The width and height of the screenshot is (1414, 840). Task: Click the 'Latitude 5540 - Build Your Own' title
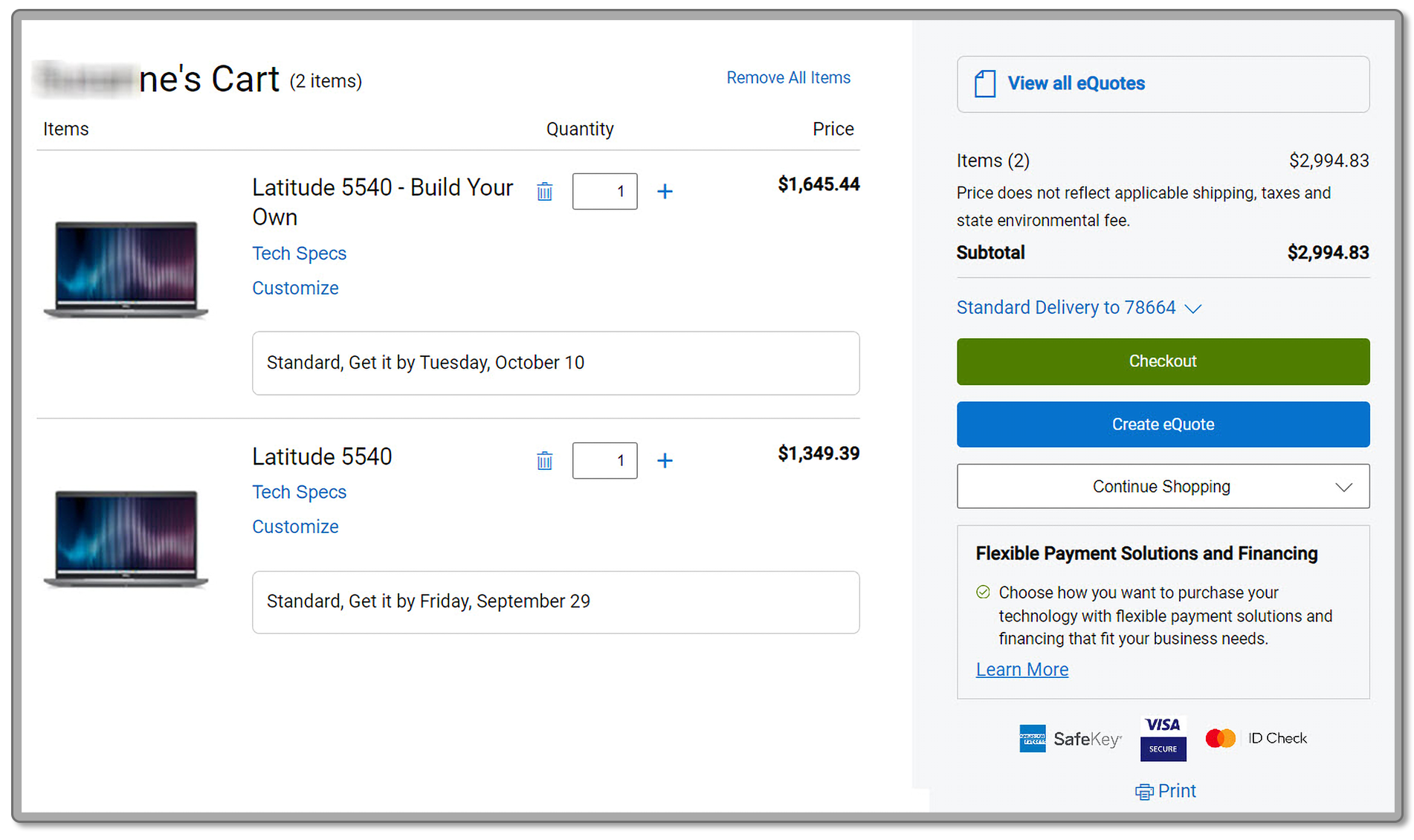(x=382, y=202)
